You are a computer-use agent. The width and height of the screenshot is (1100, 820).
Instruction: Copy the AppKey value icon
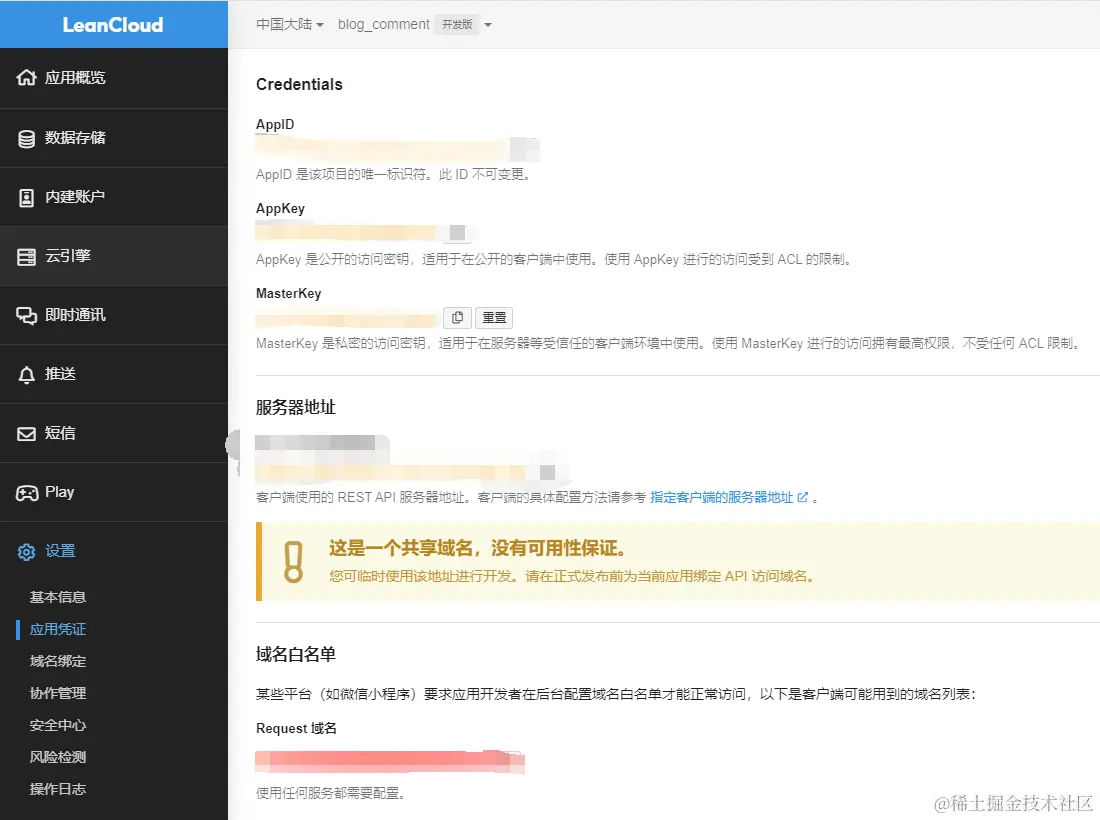tap(457, 232)
